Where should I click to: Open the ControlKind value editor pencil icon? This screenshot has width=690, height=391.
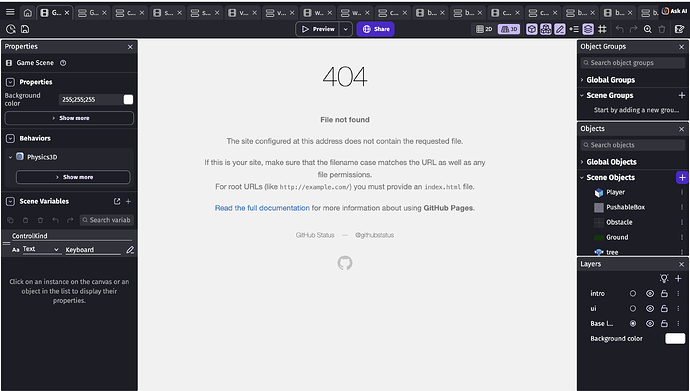click(x=130, y=250)
